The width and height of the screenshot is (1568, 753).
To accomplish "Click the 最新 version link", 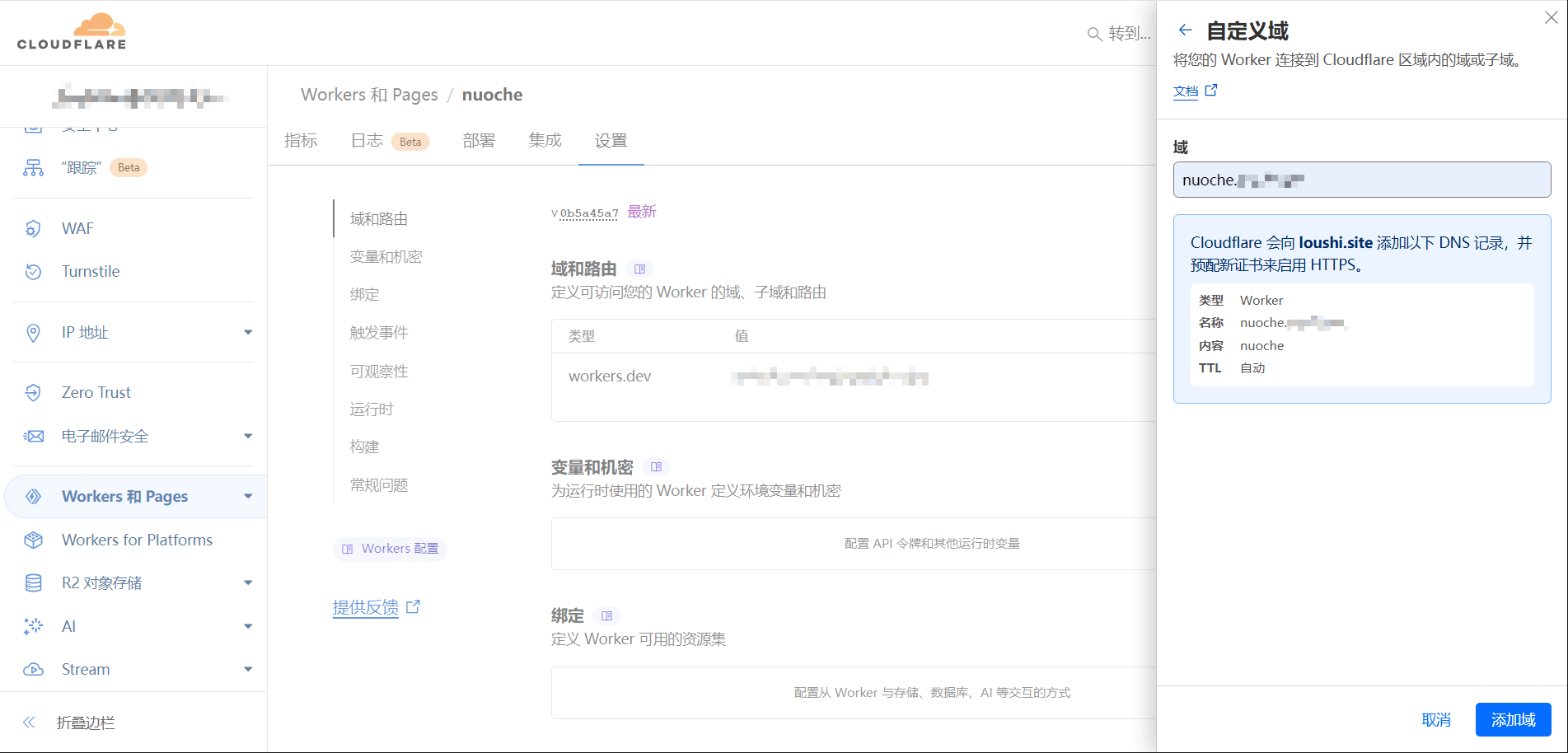I will pyautogui.click(x=642, y=213).
